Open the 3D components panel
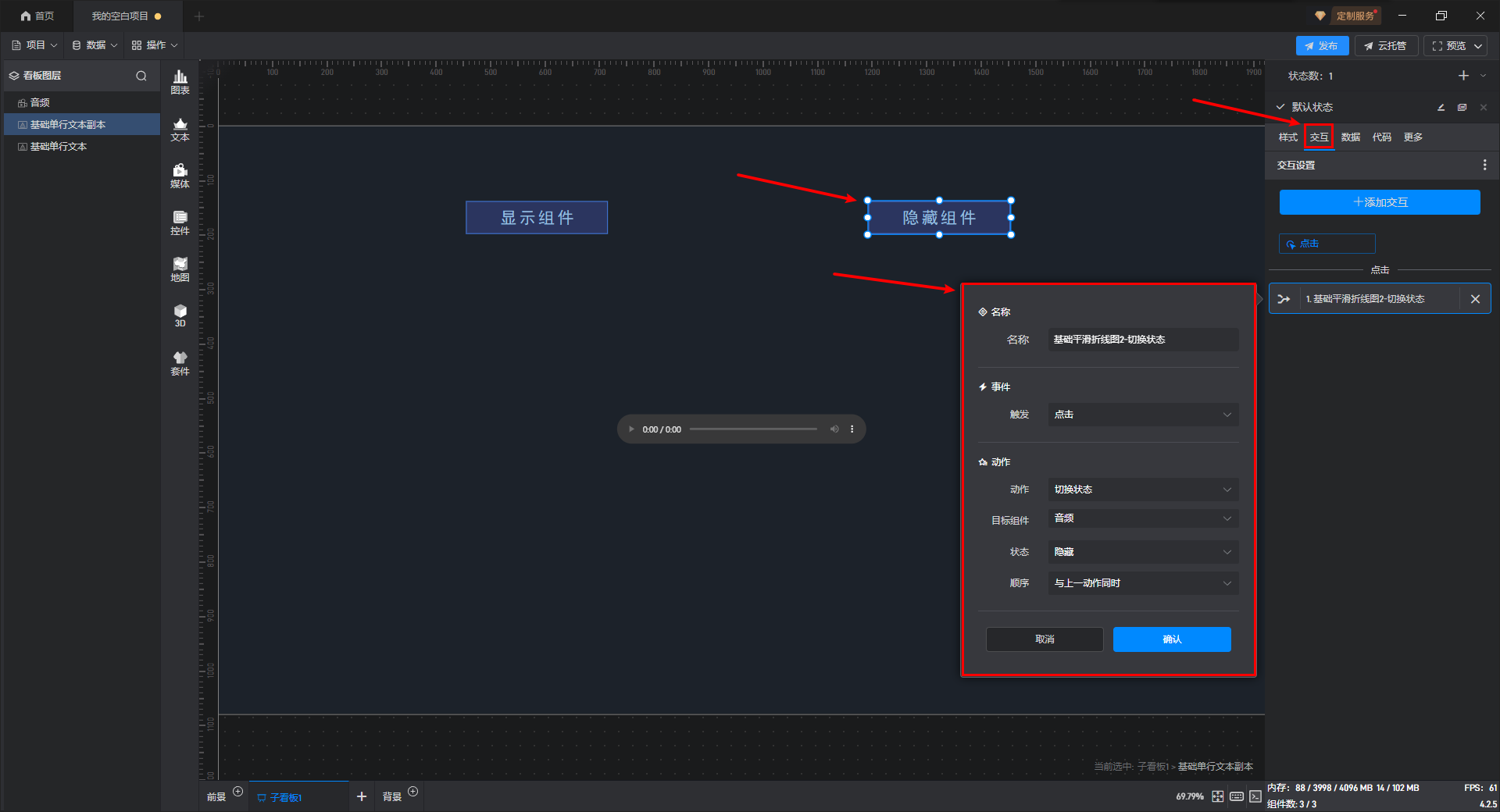Viewport: 1500px width, 812px height. [x=180, y=315]
